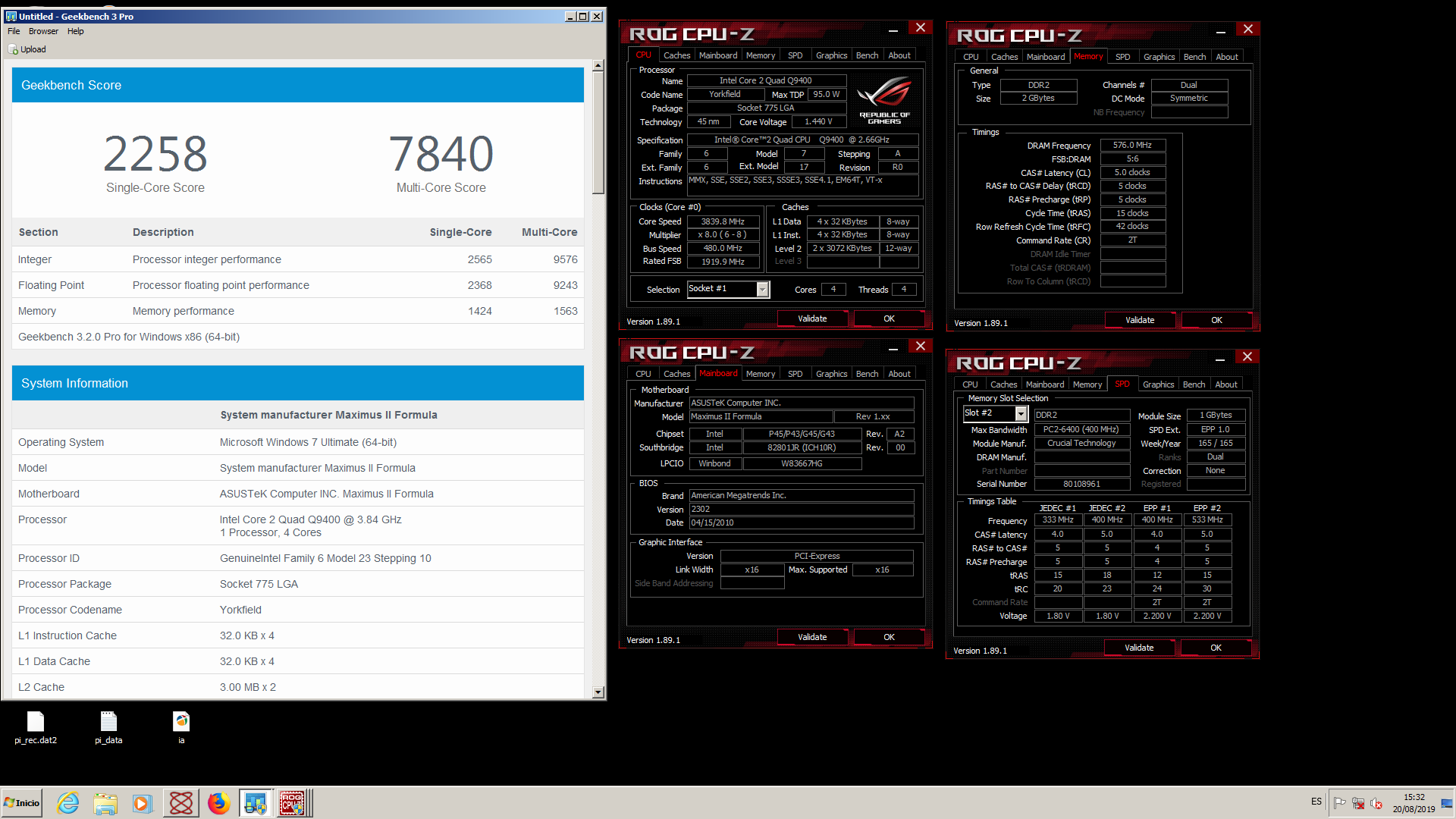The height and width of the screenshot is (819, 1456).
Task: Click Validate in CPU-Z SPD window
Action: tap(1139, 648)
